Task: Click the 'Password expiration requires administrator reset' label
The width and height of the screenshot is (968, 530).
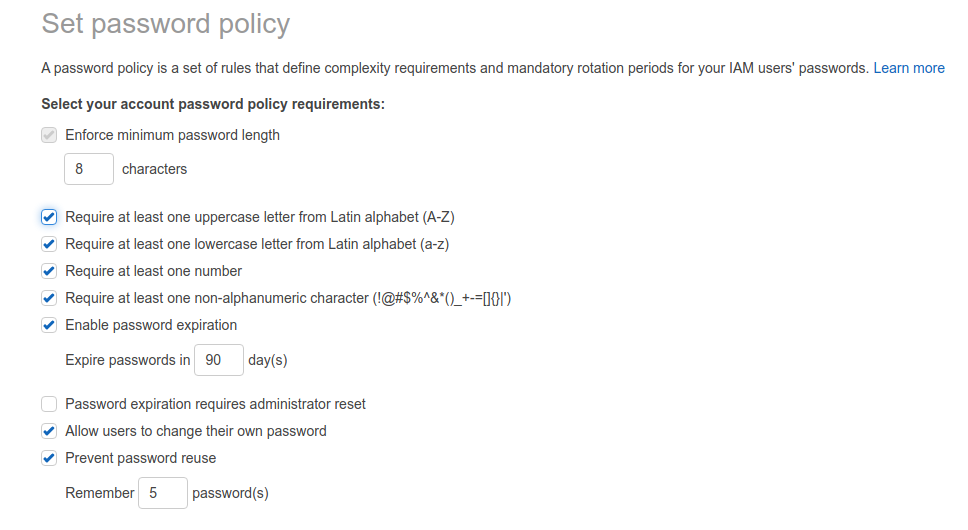Action: pyautogui.click(x=215, y=404)
